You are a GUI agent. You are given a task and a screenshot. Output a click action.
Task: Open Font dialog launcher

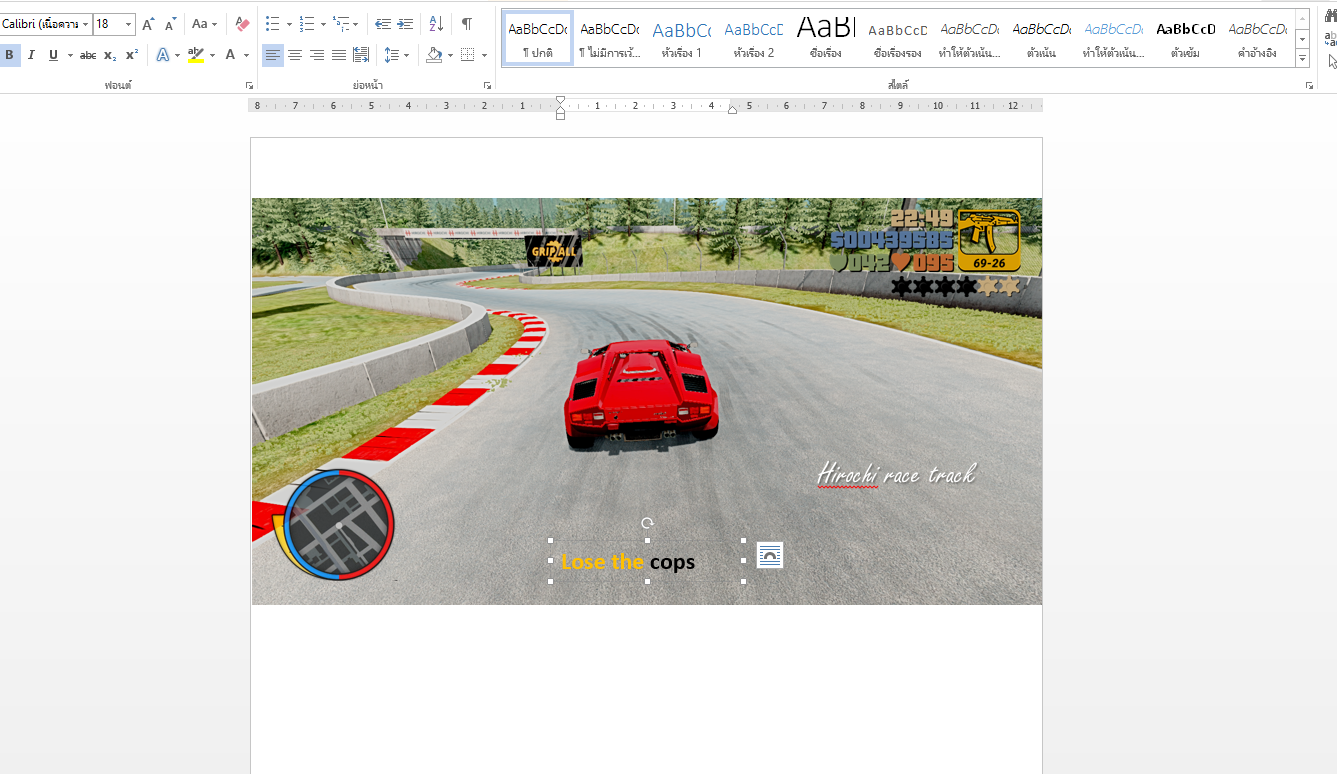pyautogui.click(x=249, y=86)
